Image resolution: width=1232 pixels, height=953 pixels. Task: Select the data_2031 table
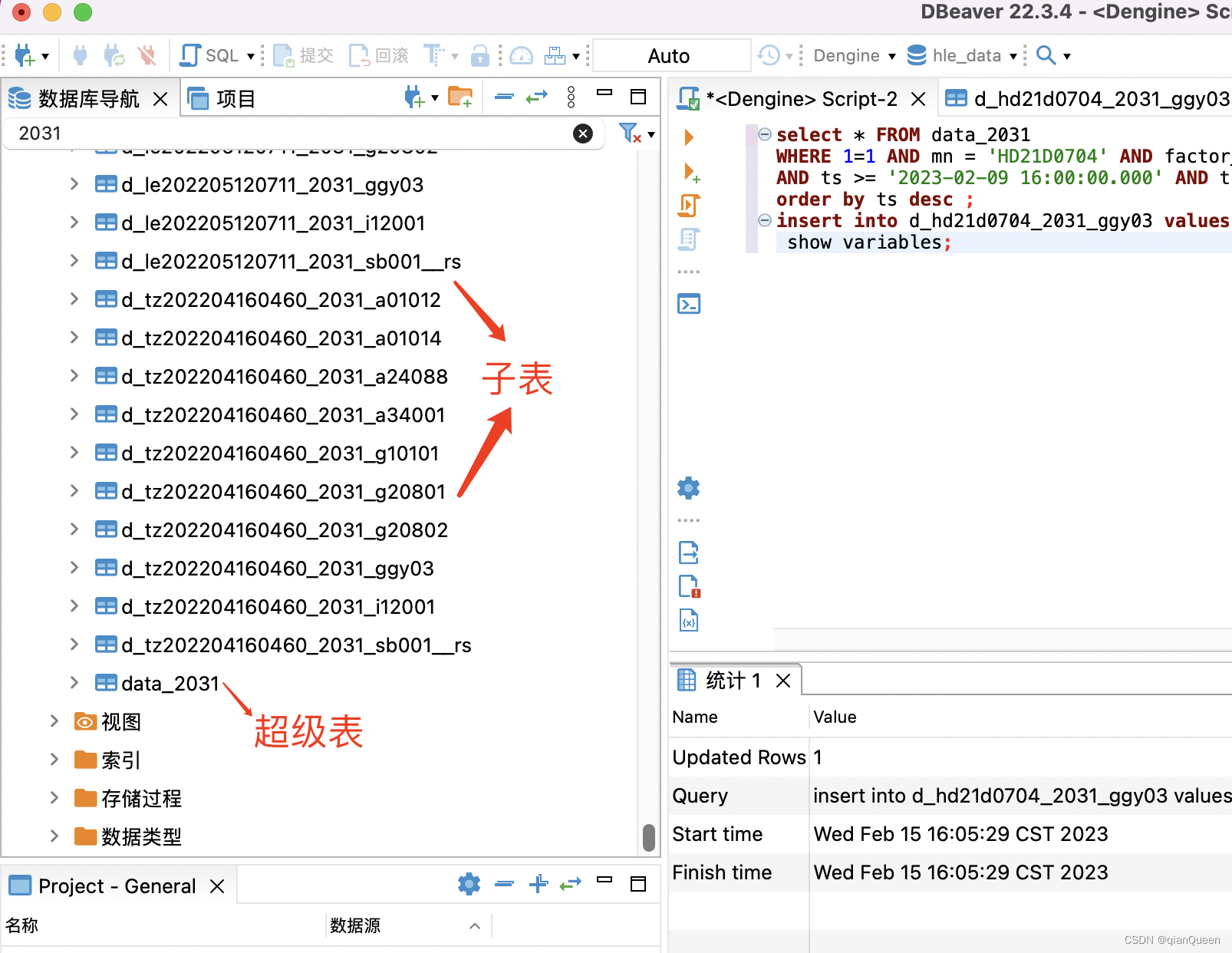click(x=170, y=684)
